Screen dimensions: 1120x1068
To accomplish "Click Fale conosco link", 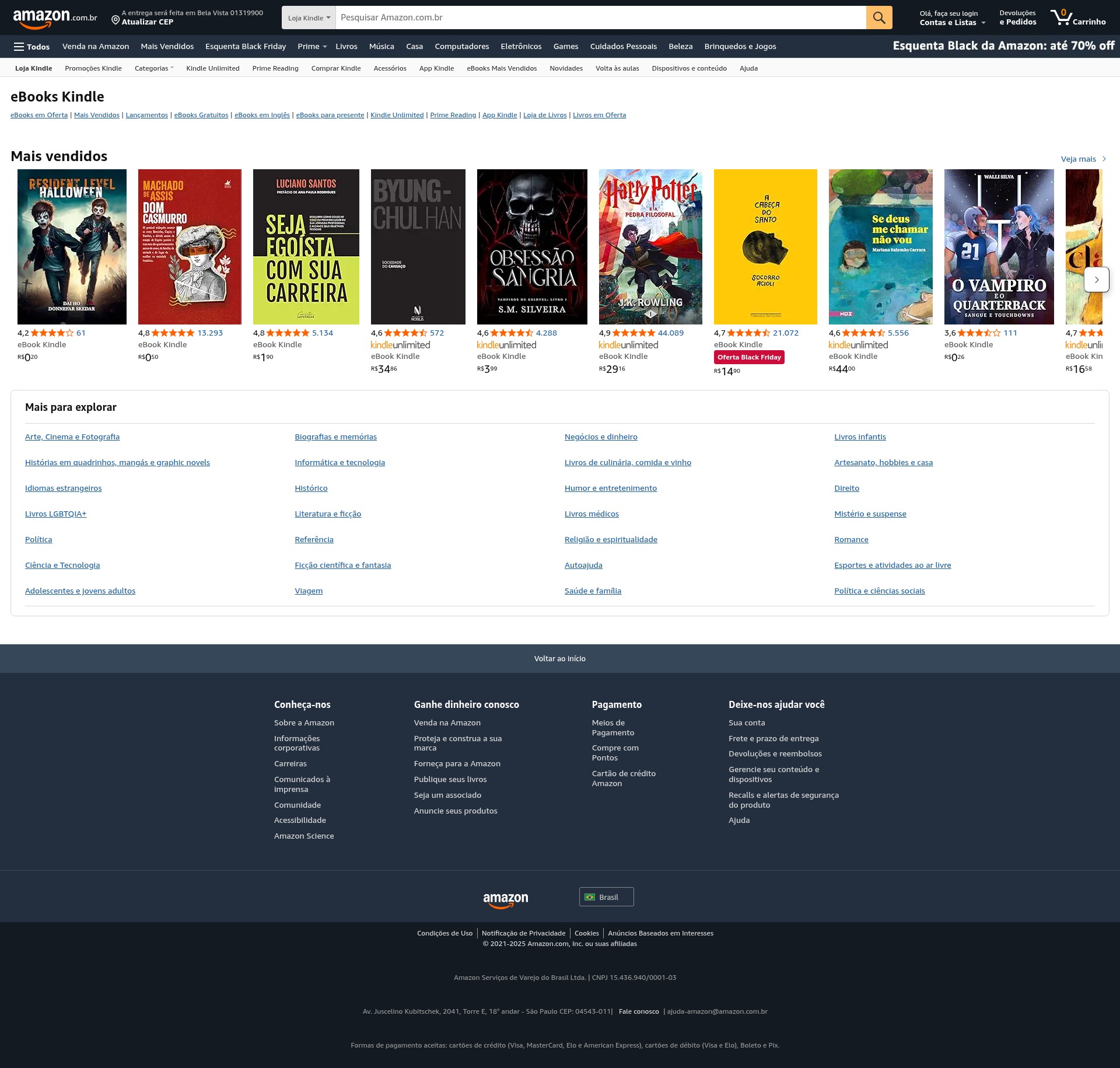I will click(x=639, y=1011).
